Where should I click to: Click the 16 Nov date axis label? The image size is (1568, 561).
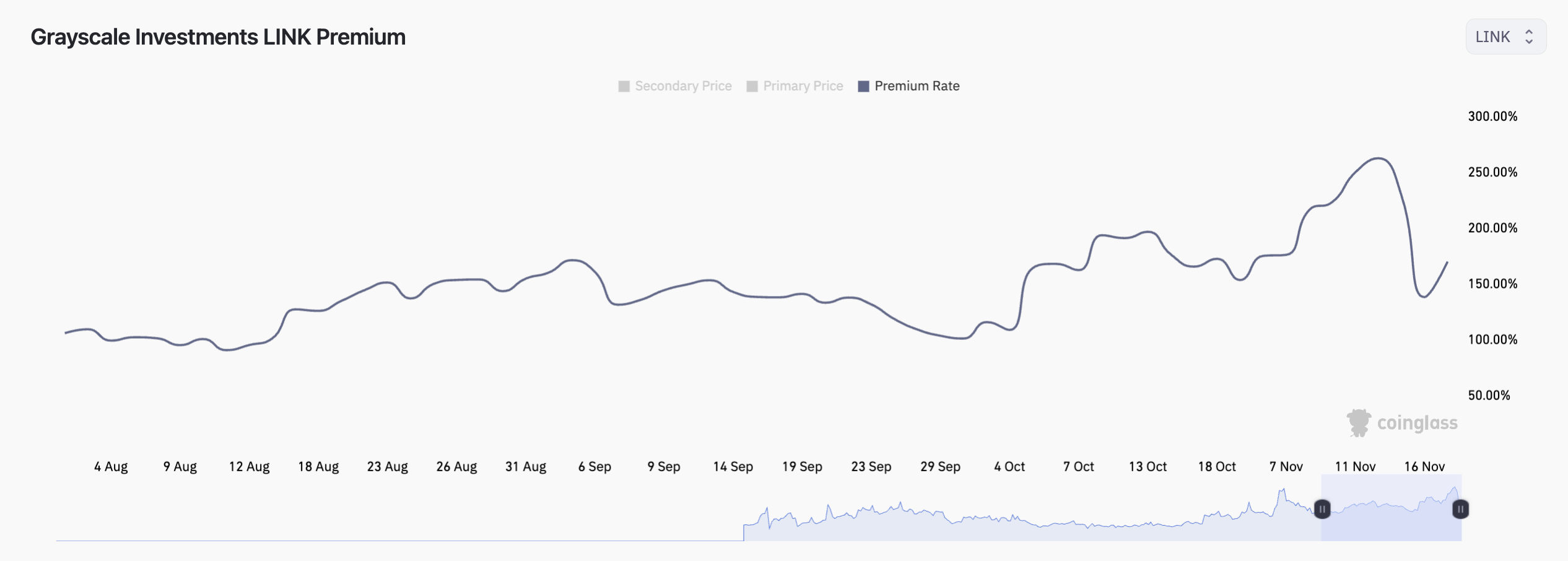[1424, 467]
